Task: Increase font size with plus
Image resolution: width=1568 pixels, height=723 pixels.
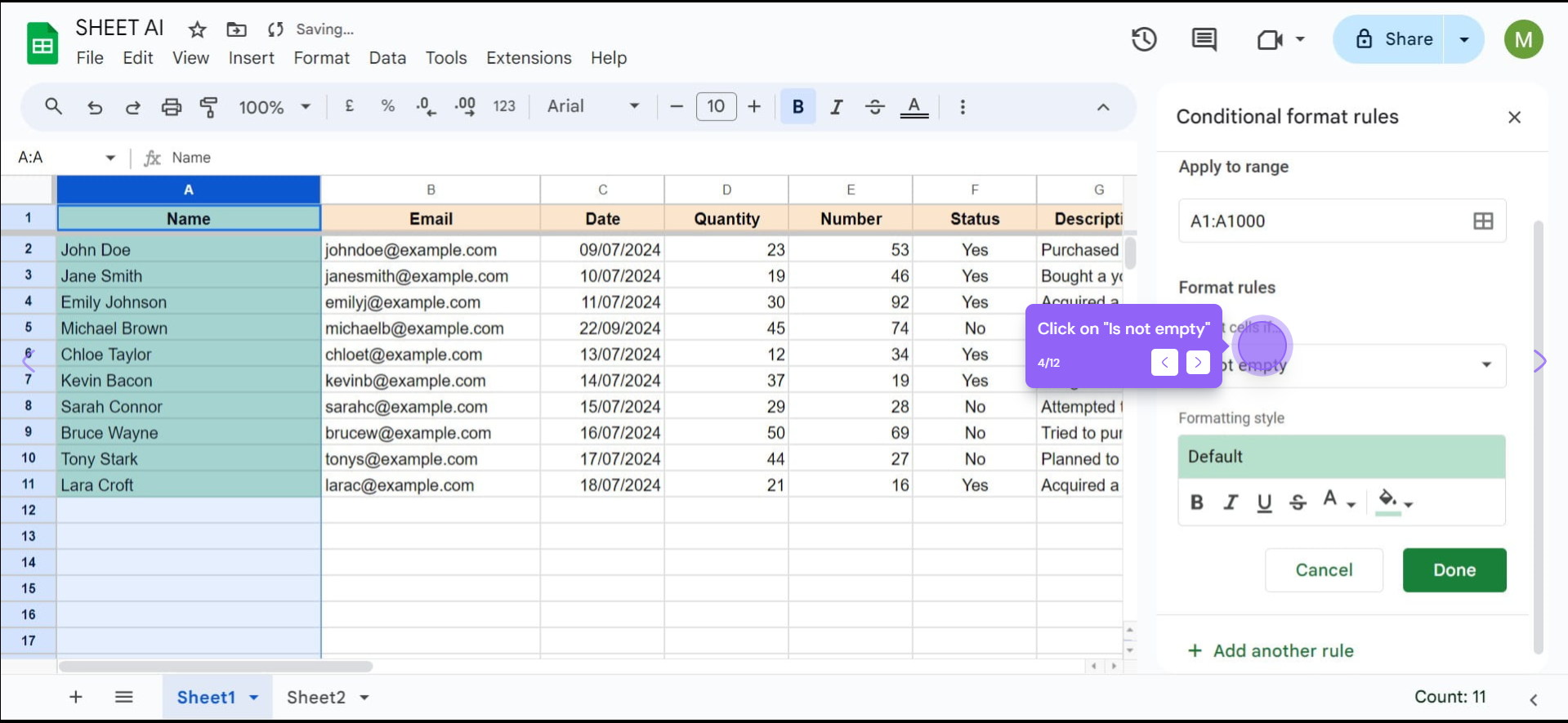Action: 754,106
